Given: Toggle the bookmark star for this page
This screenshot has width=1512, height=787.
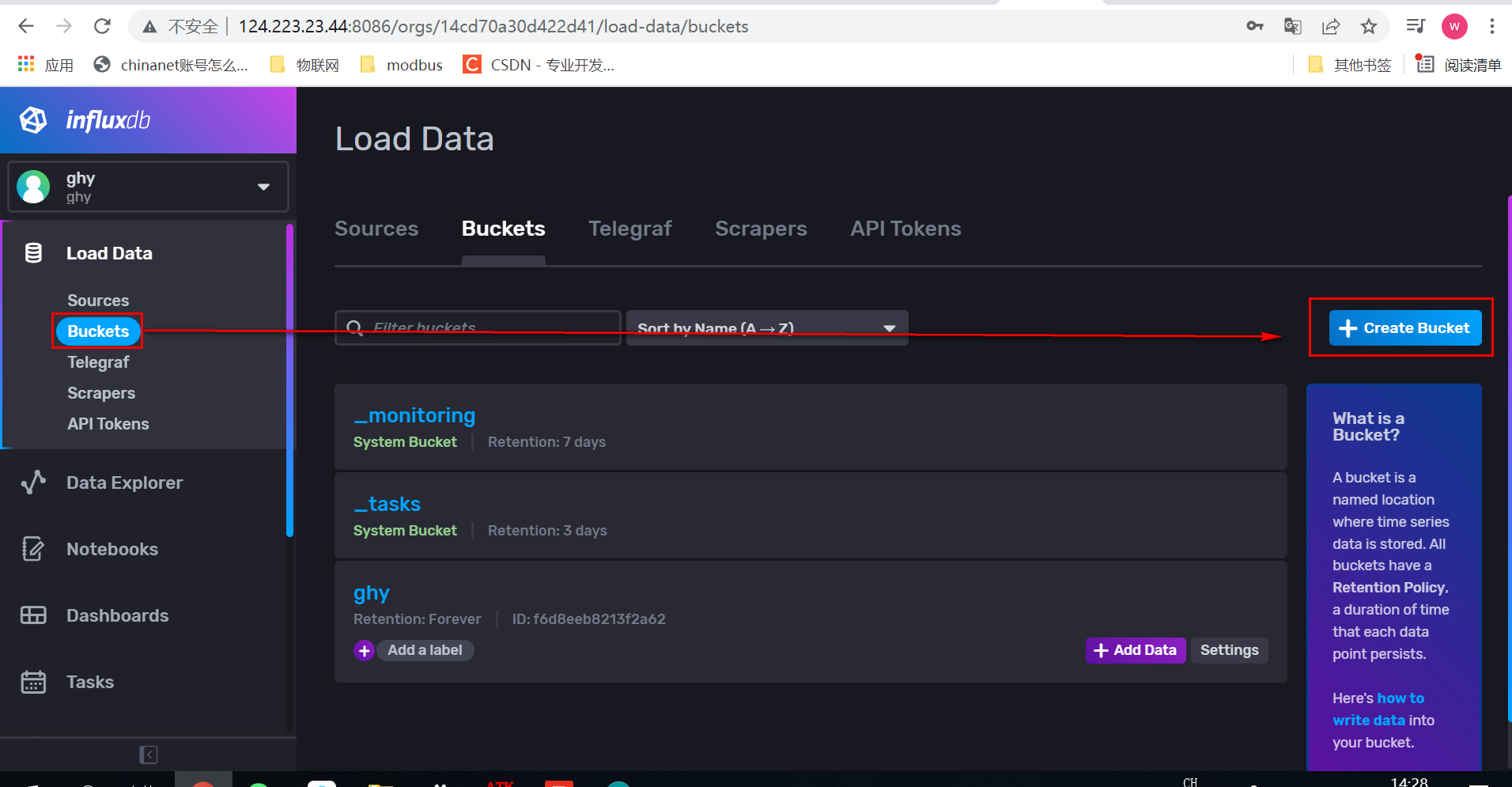Looking at the screenshot, I should pyautogui.click(x=1369, y=25).
